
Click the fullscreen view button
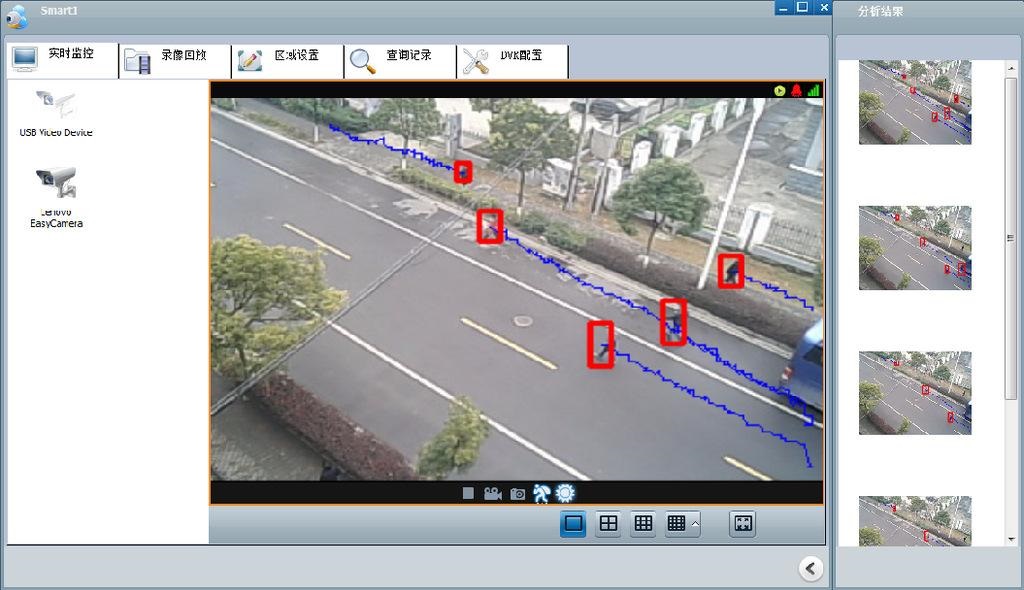click(x=742, y=523)
